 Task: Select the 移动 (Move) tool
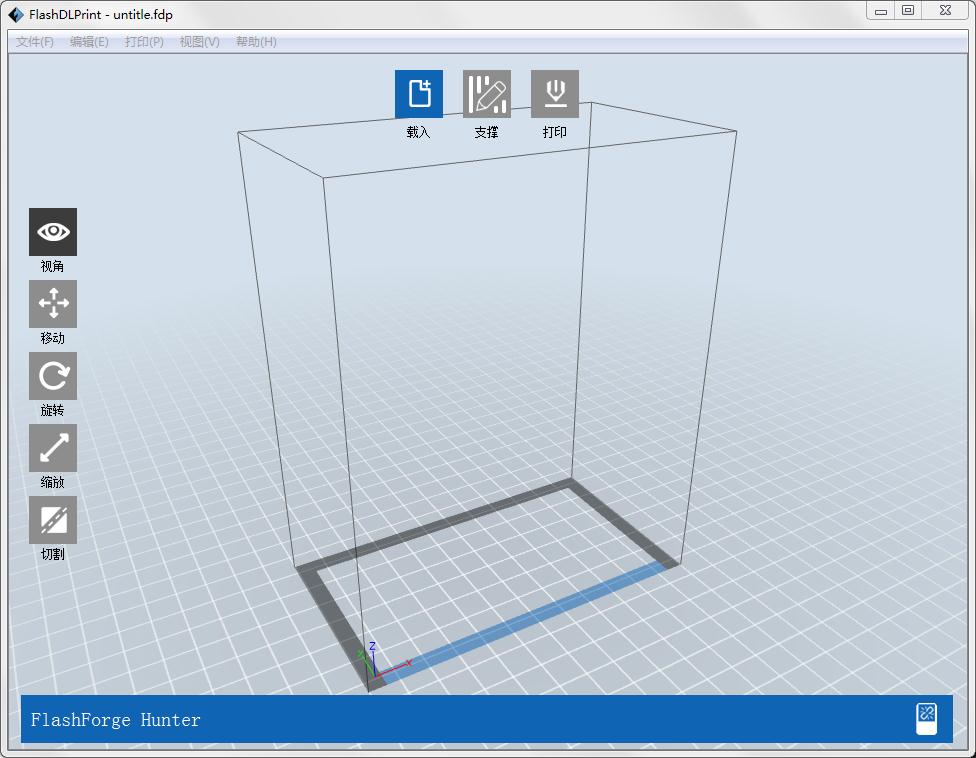tap(53, 304)
